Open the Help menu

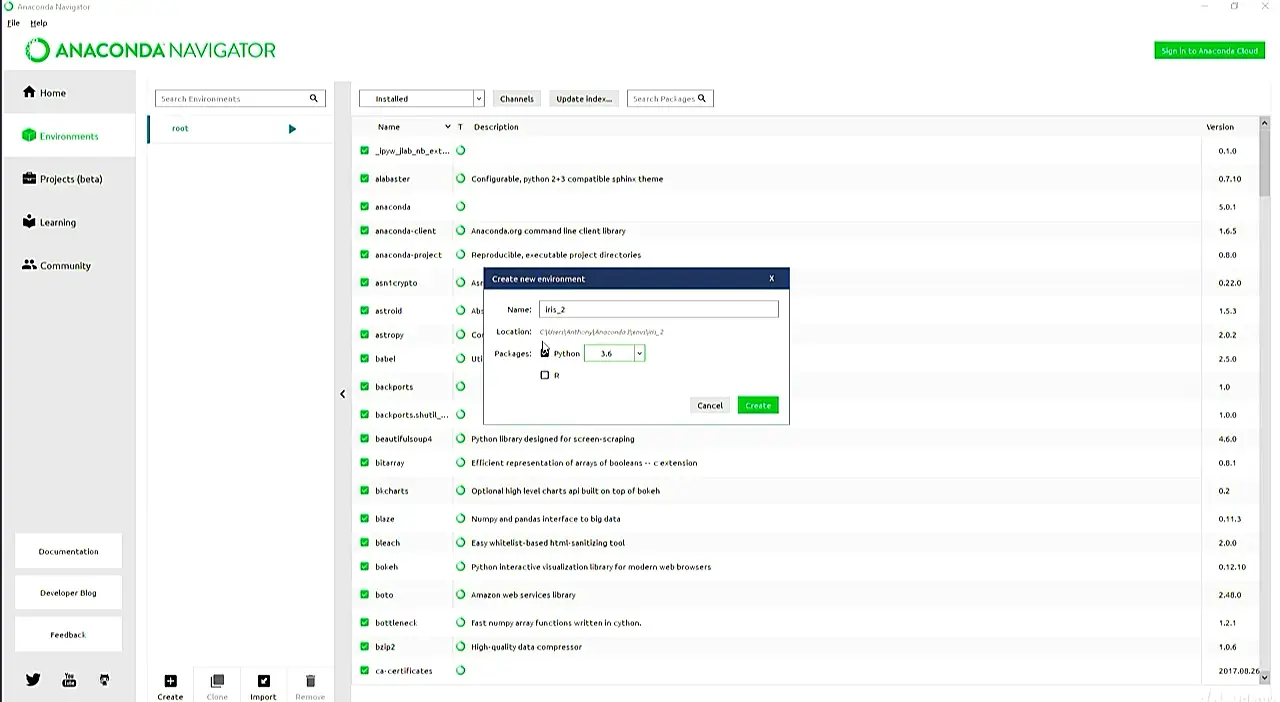click(38, 23)
